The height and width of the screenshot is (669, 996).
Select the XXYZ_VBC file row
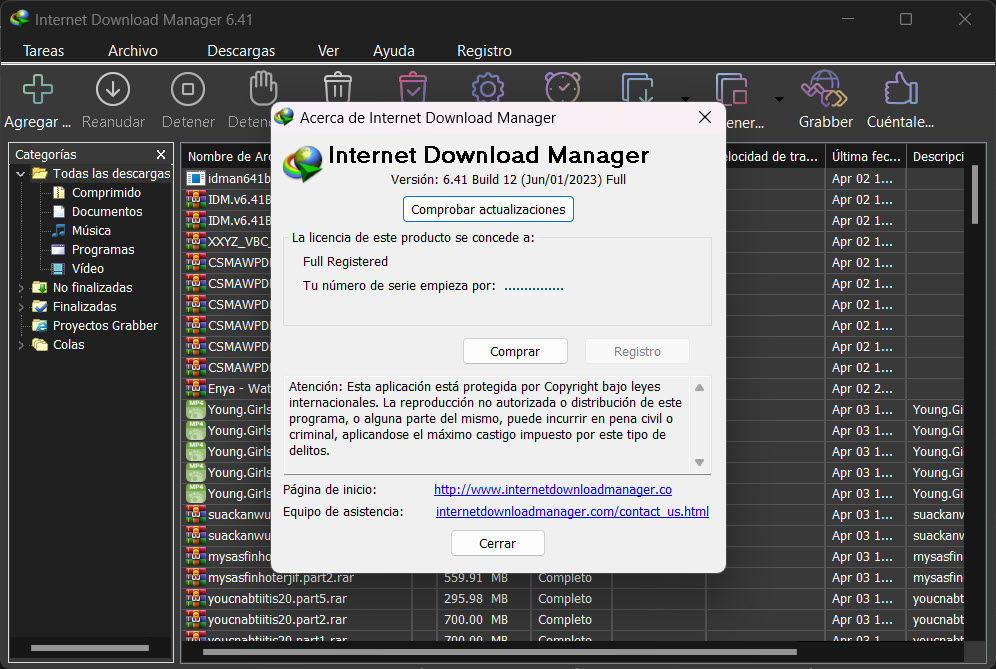point(229,241)
